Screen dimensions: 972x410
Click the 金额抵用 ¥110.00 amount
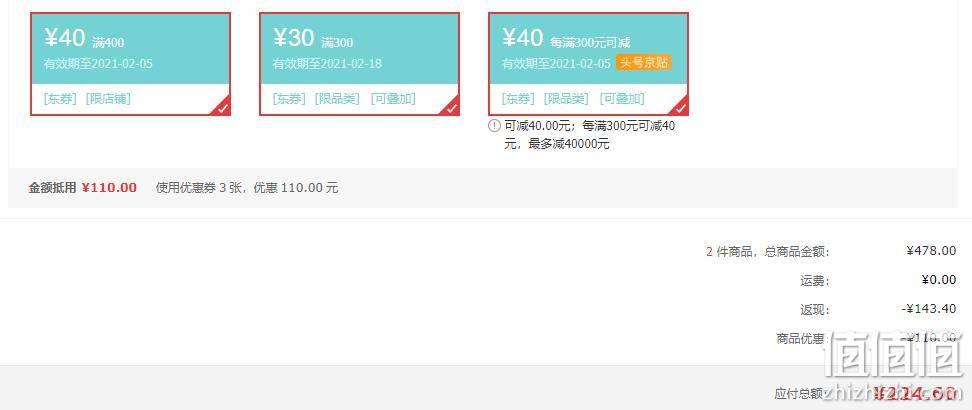pyautogui.click(x=109, y=188)
